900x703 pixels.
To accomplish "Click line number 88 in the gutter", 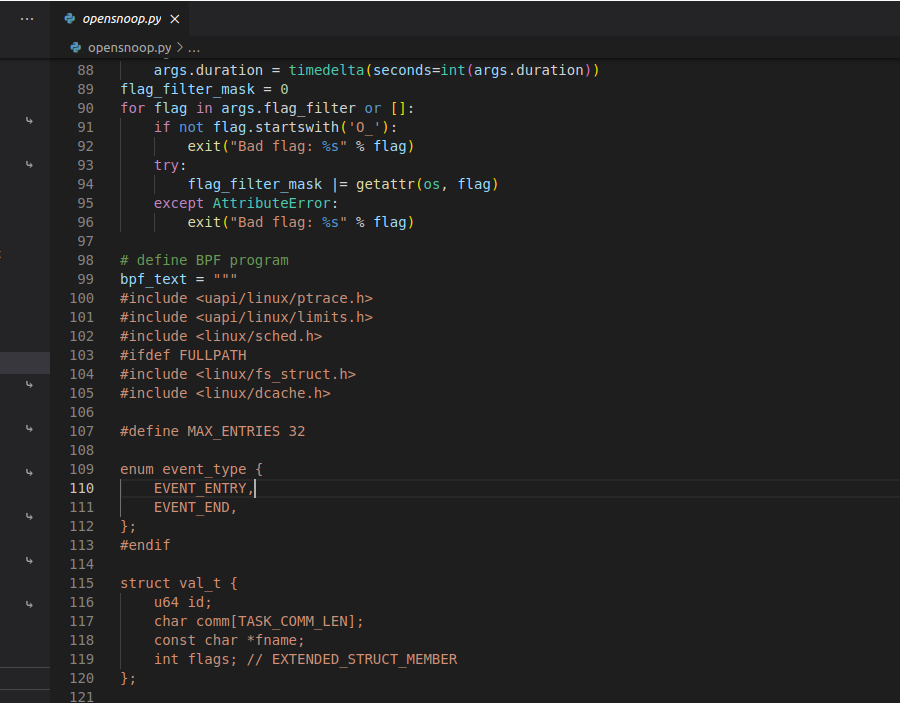I will 85,71.
